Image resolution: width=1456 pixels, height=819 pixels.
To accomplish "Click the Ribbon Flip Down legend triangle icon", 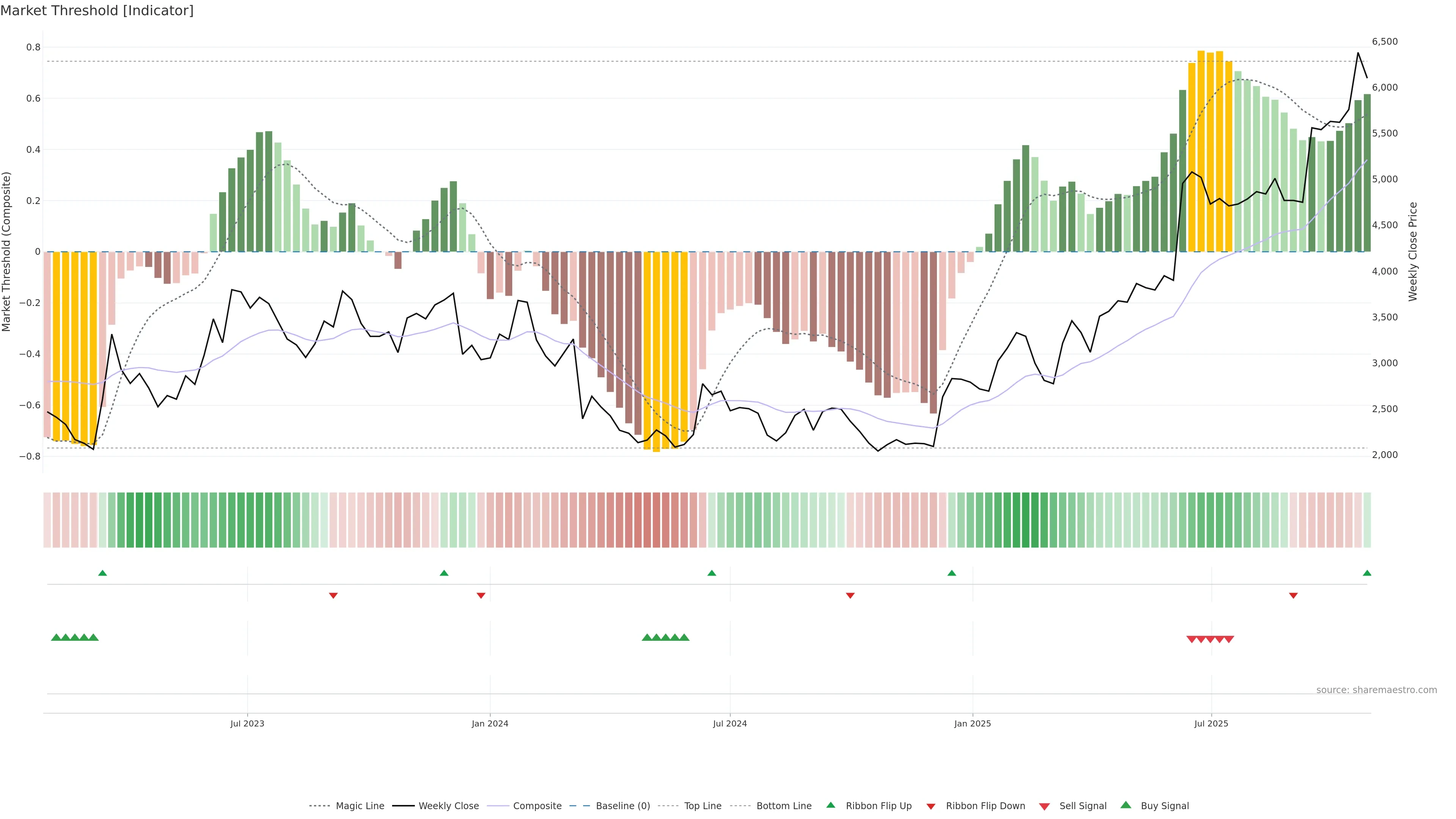I will pos(931,806).
